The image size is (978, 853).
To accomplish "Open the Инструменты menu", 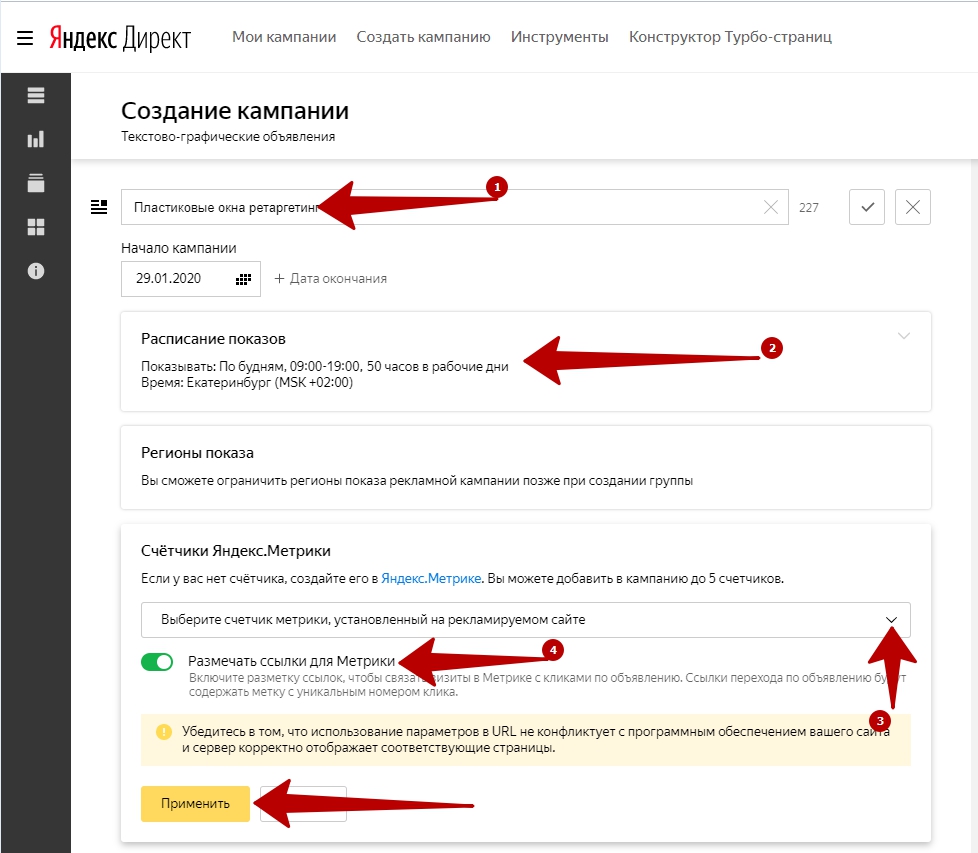I will click(559, 37).
